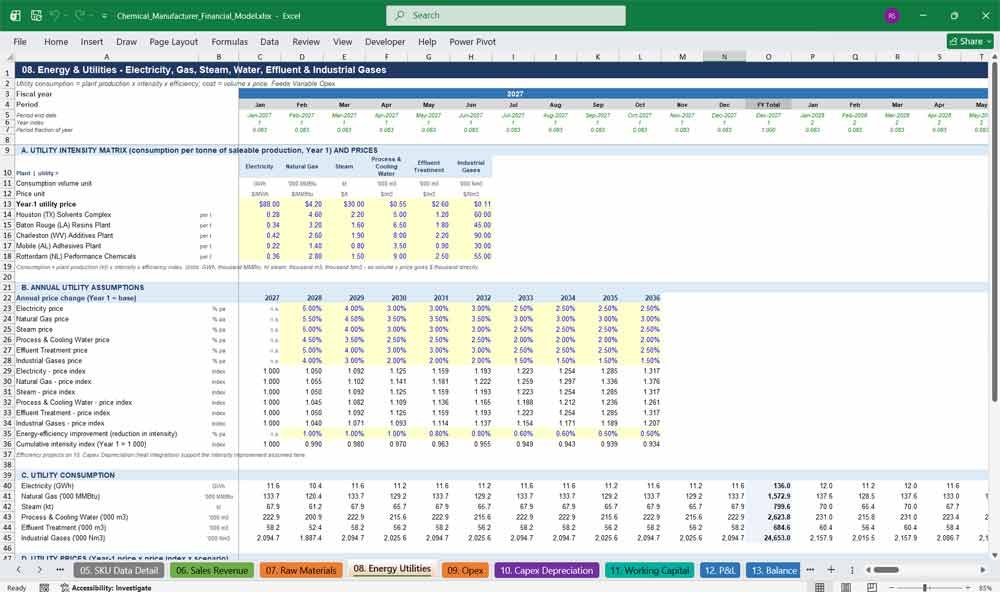This screenshot has height=592, width=1000.
Task: Switch to 07. Raw Materials sheet
Action: pyautogui.click(x=301, y=570)
